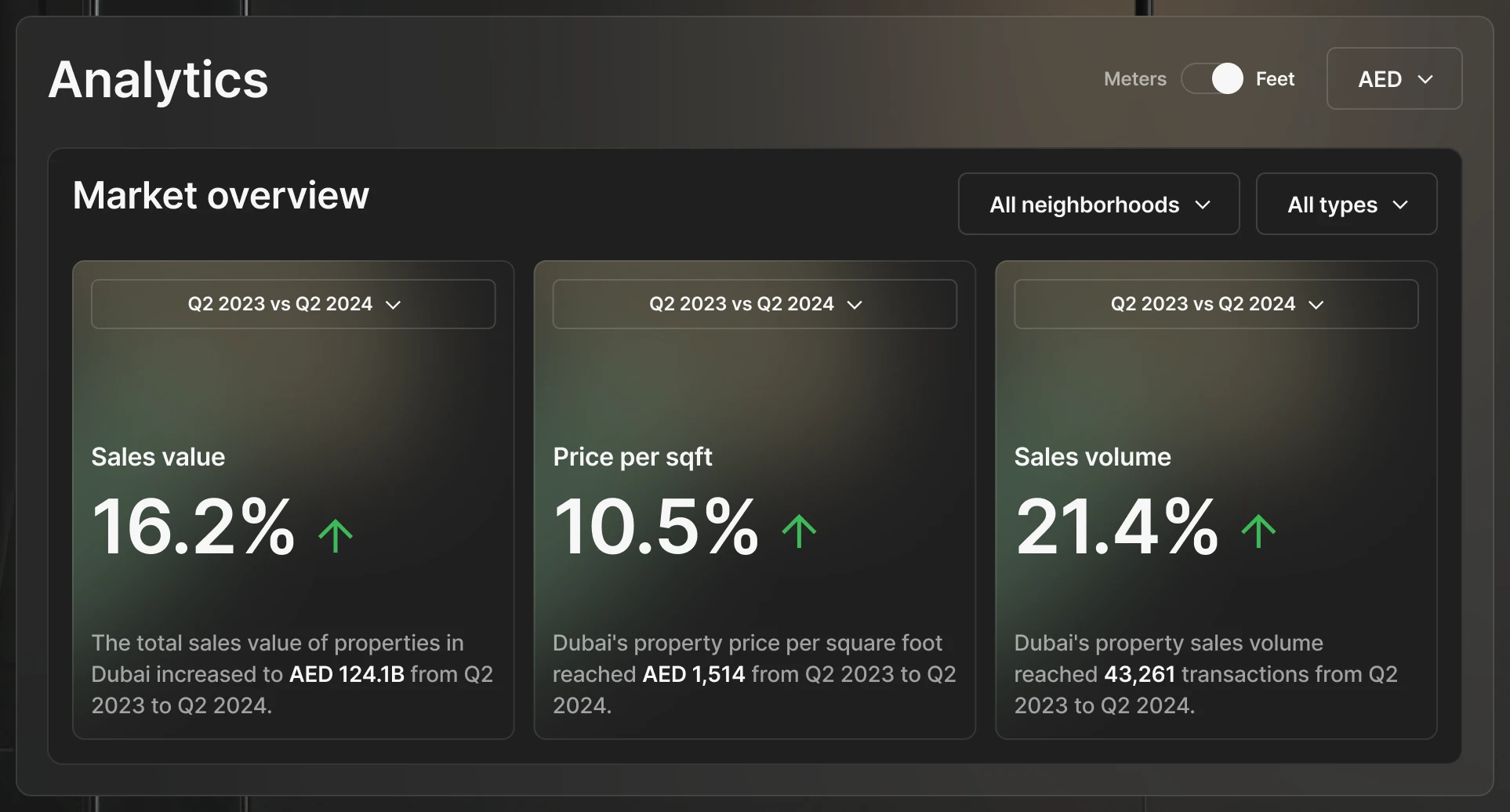
Task: Click the 10.5% Price per sqft figure
Action: point(655,527)
